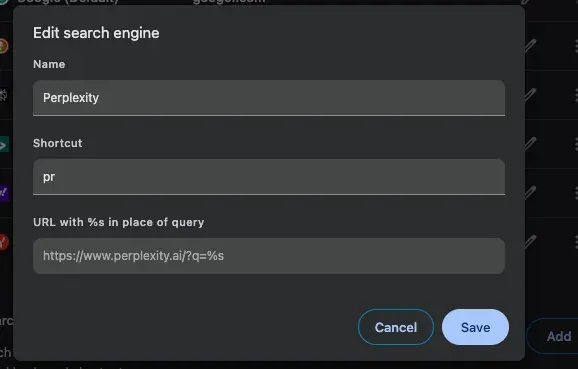The image size is (578, 369).
Task: Click the edit pencil in the grey Perplexity icon row
Action: click(531, 95)
